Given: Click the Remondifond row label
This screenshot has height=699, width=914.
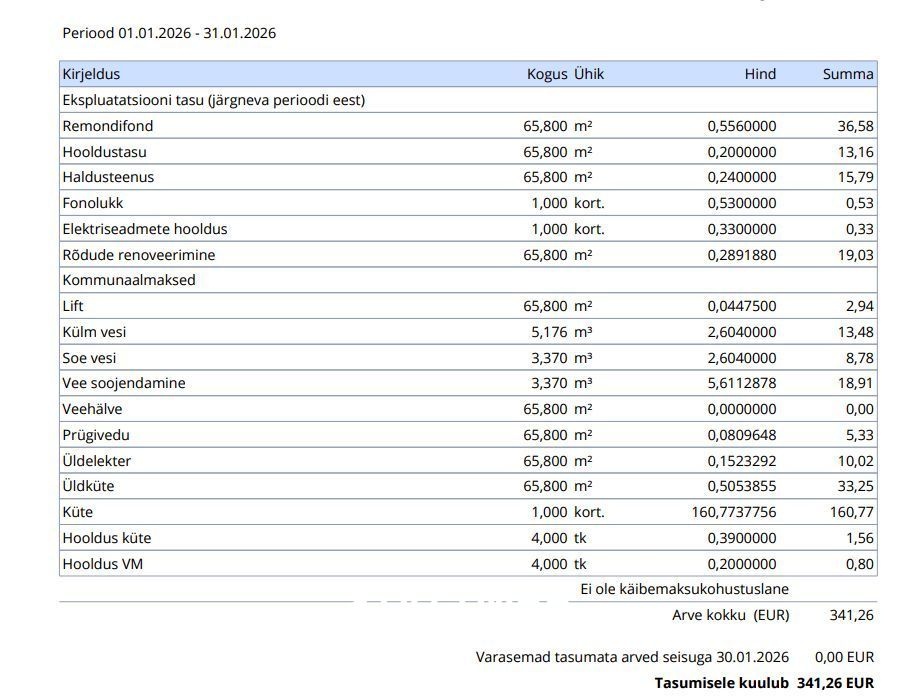Looking at the screenshot, I should (108, 126).
